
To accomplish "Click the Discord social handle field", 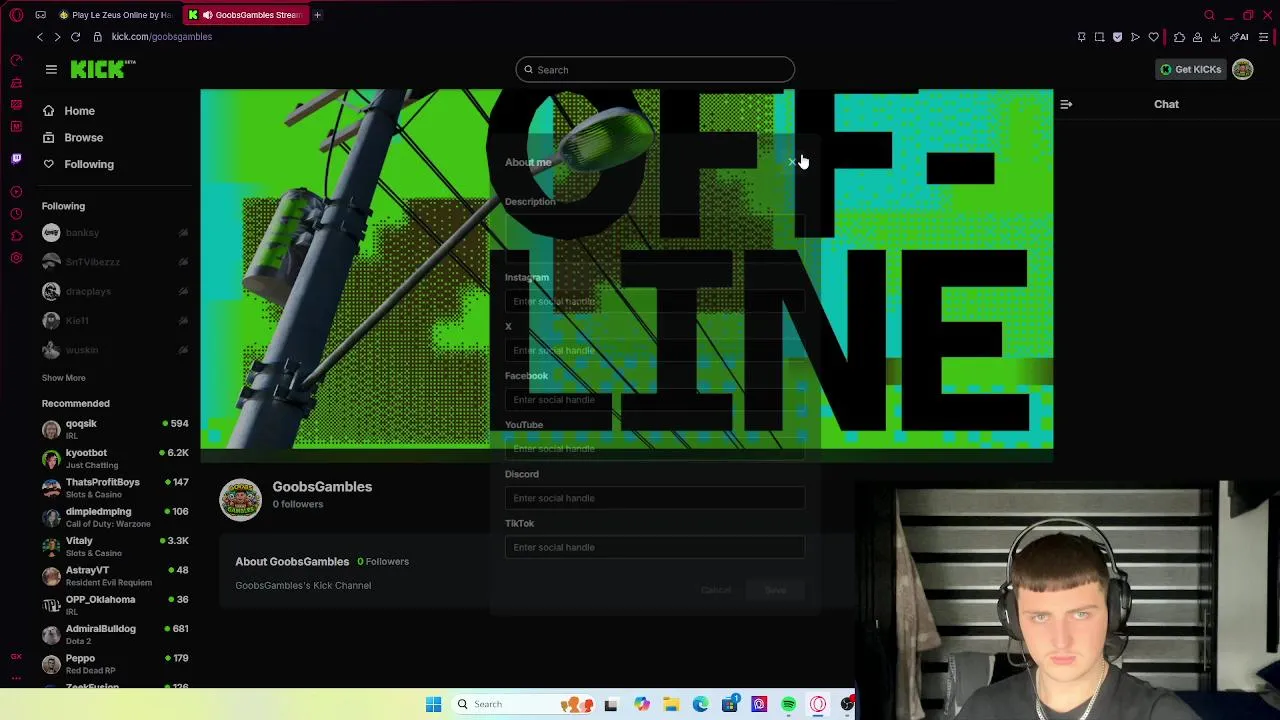I will (655, 498).
